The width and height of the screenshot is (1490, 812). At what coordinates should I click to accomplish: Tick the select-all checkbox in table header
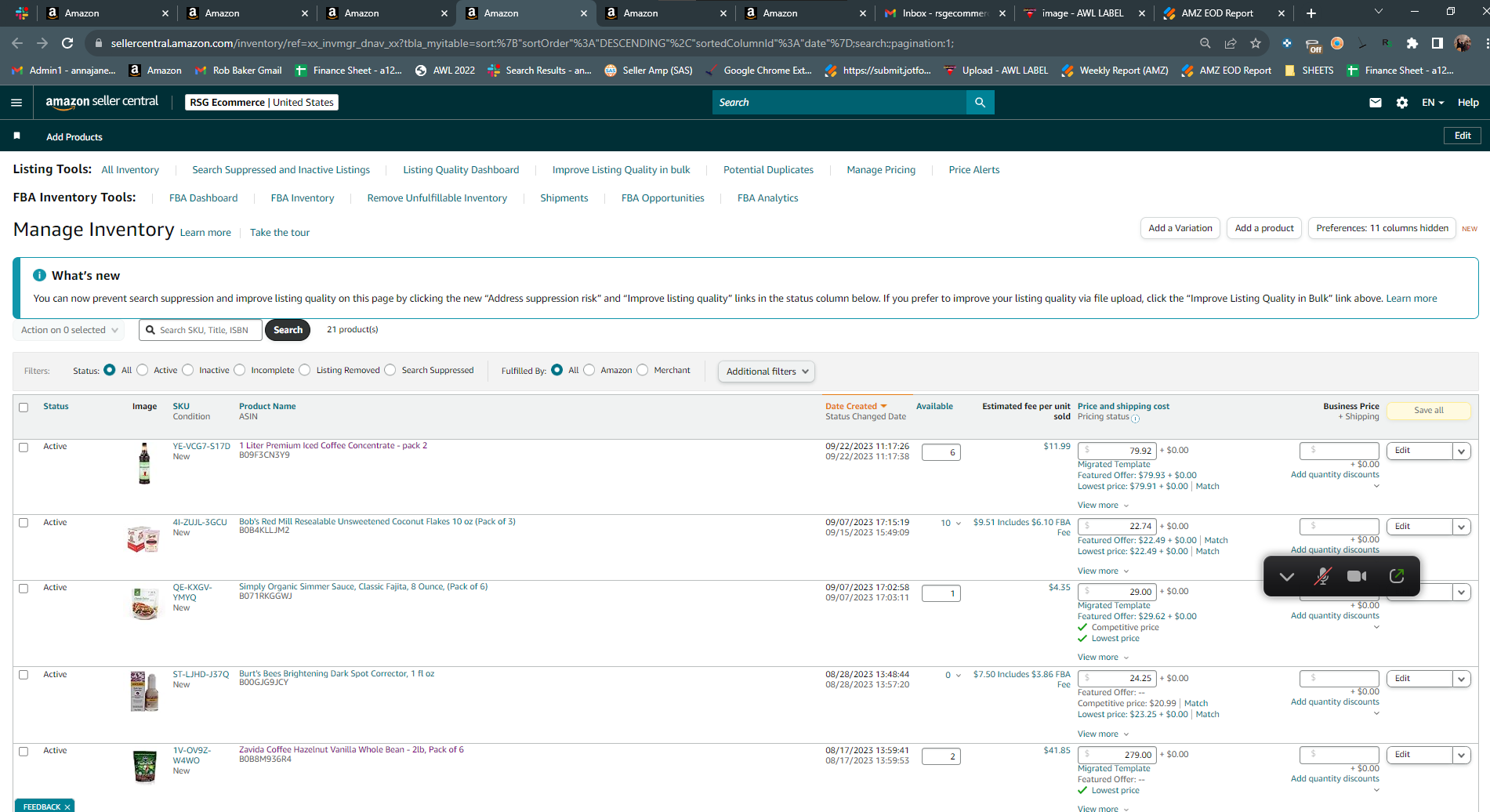(24, 408)
